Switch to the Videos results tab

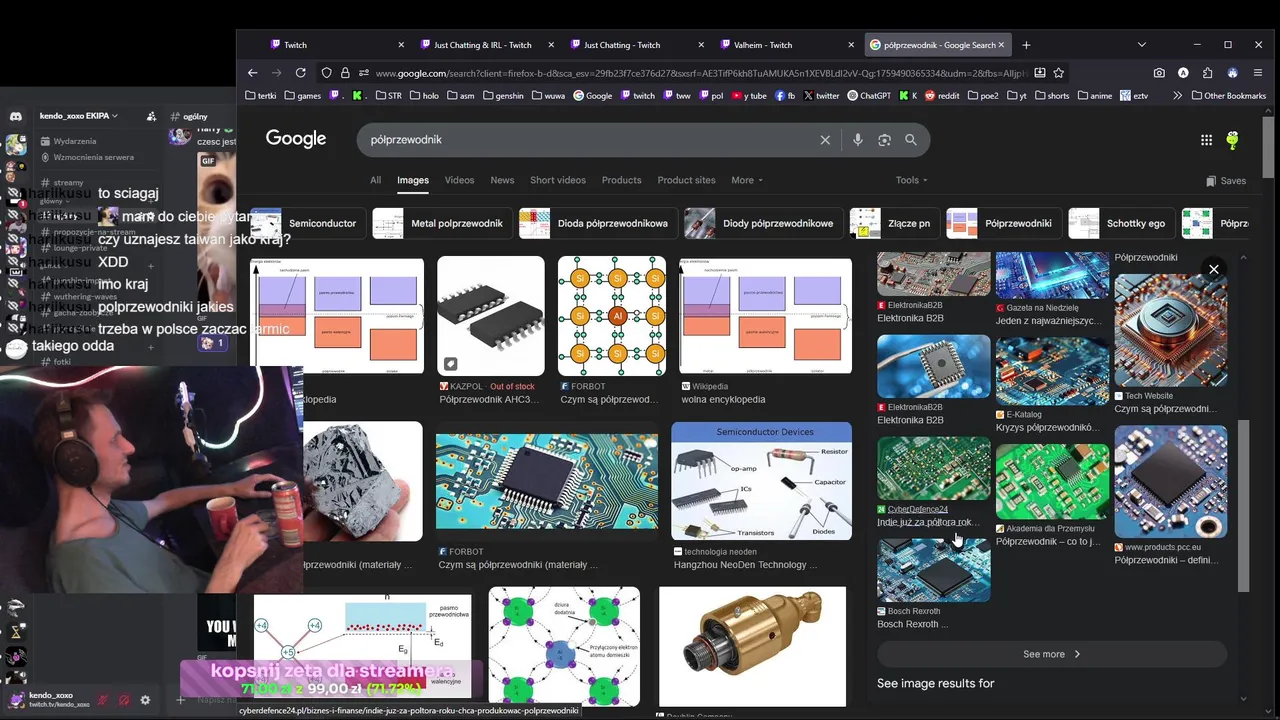point(459,180)
